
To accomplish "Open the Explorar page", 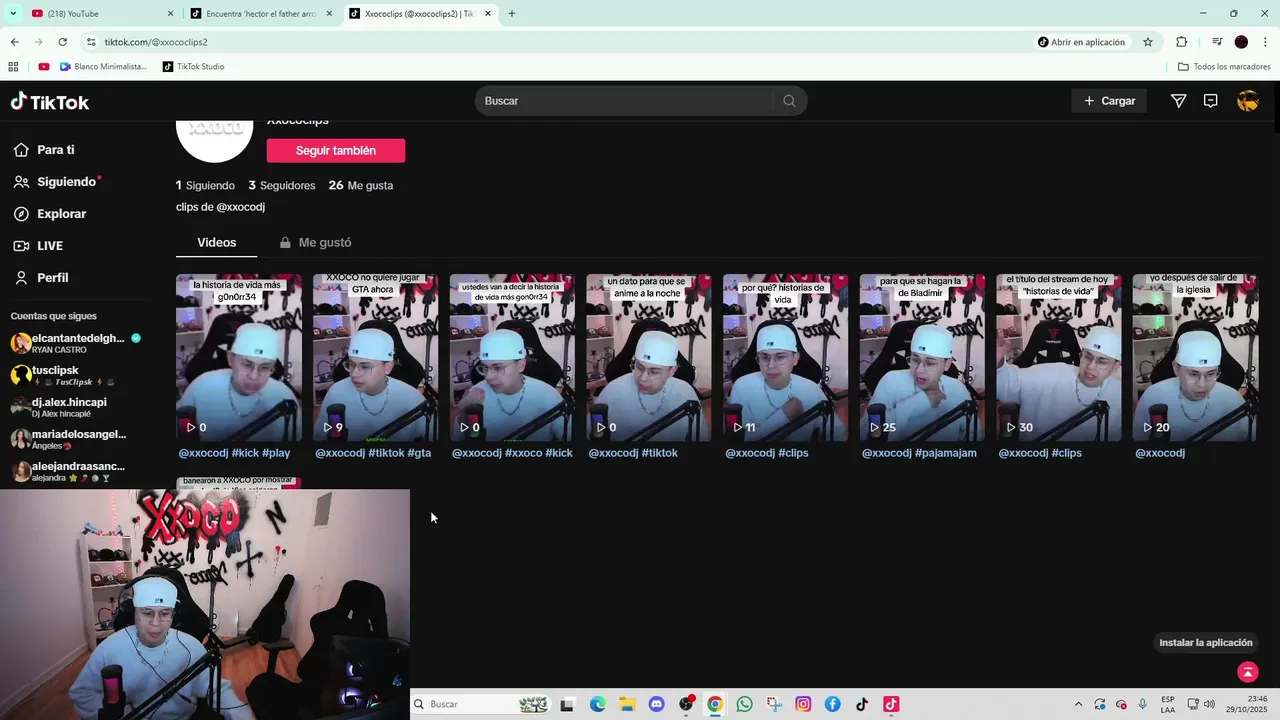I will point(50,214).
